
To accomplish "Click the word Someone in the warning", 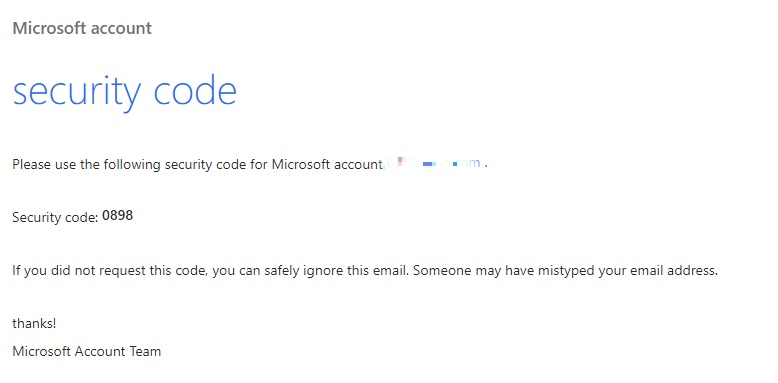I will (439, 271).
